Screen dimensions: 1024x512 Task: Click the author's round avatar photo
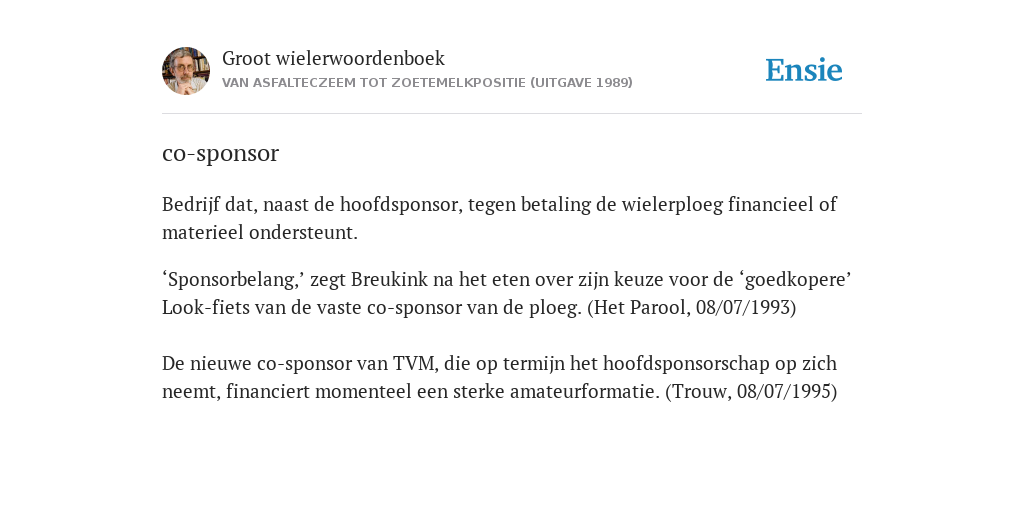(x=186, y=71)
